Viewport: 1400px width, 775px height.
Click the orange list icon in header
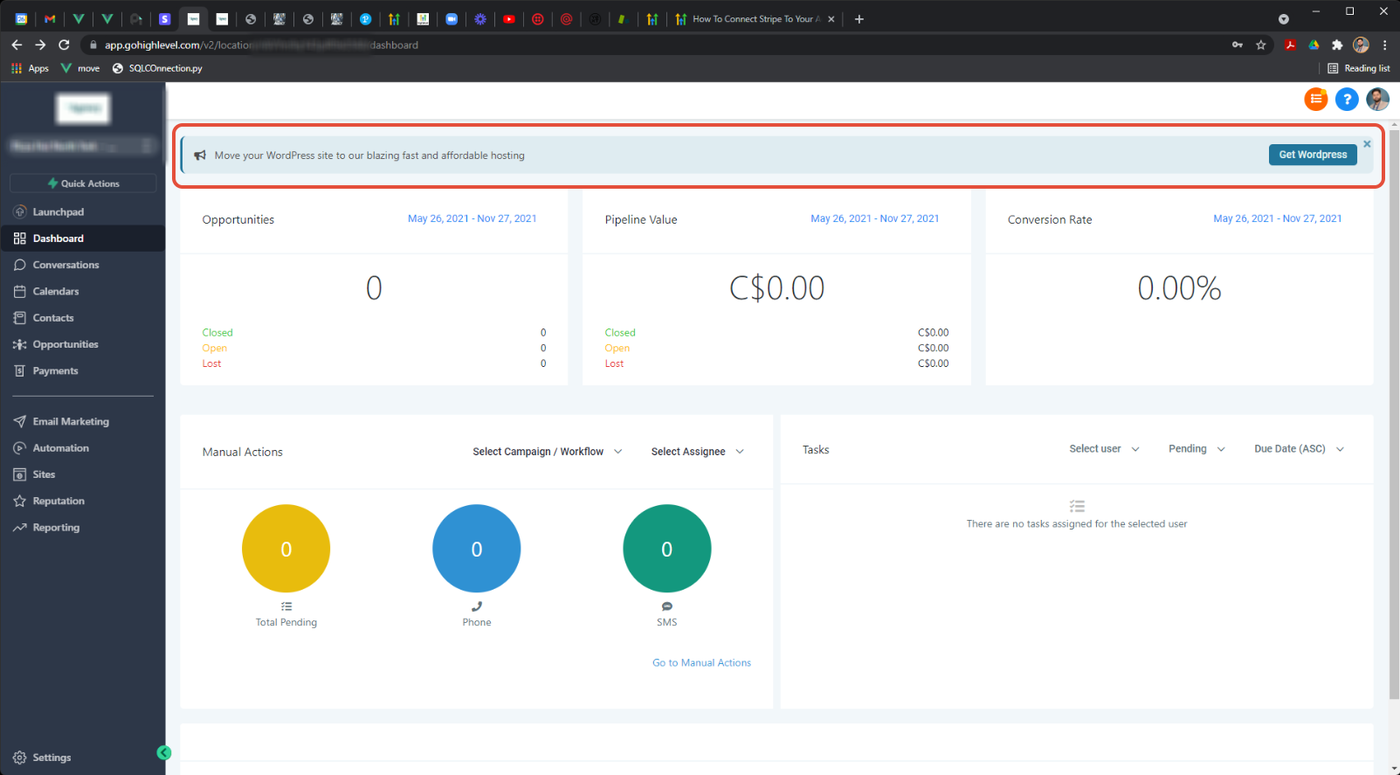(1316, 99)
